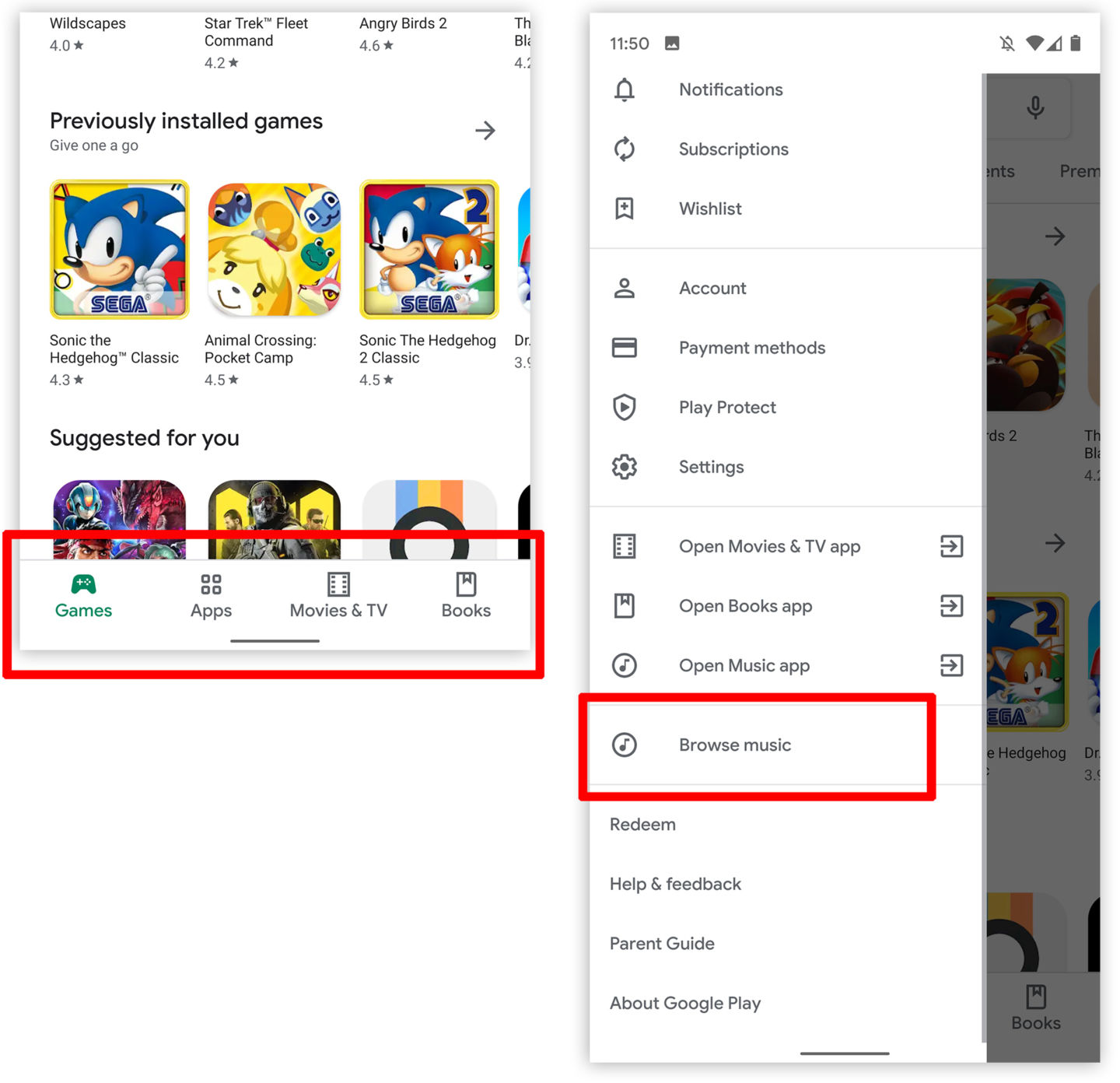This screenshot has width=1120, height=1083.
Task: Launch Movies & TV app exit arrow
Action: tap(951, 547)
